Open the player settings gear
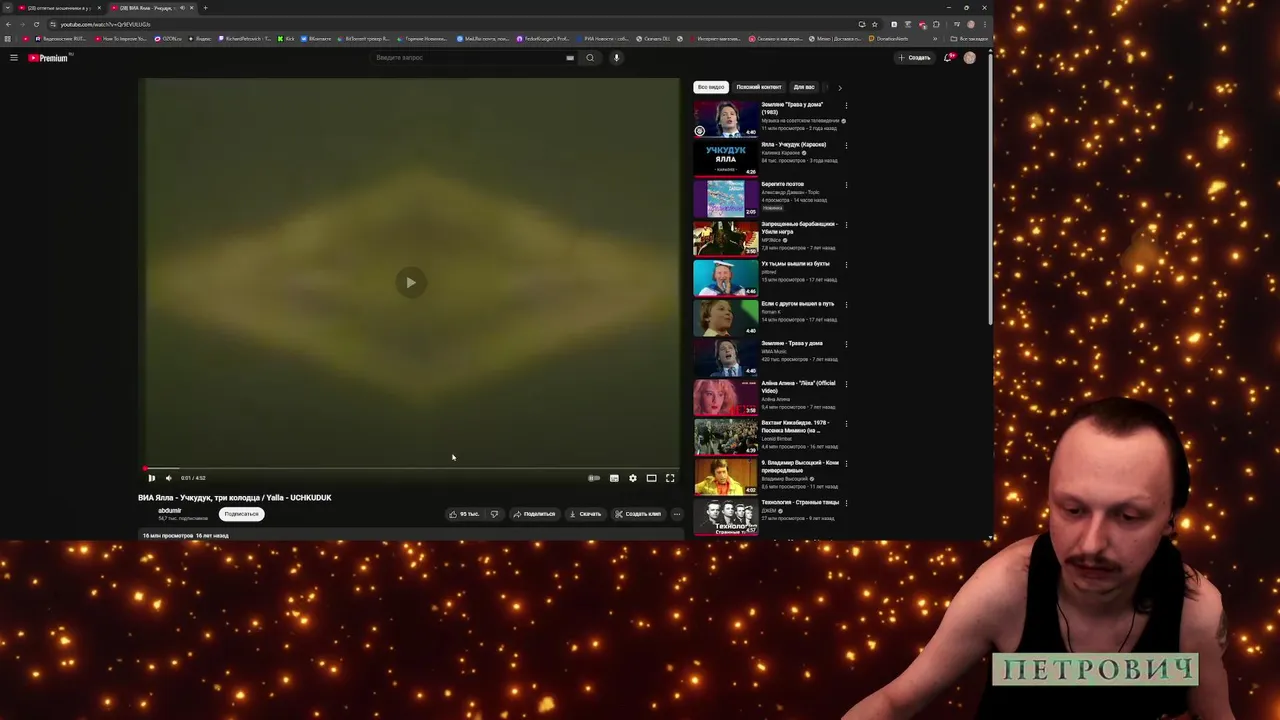 (x=632, y=478)
